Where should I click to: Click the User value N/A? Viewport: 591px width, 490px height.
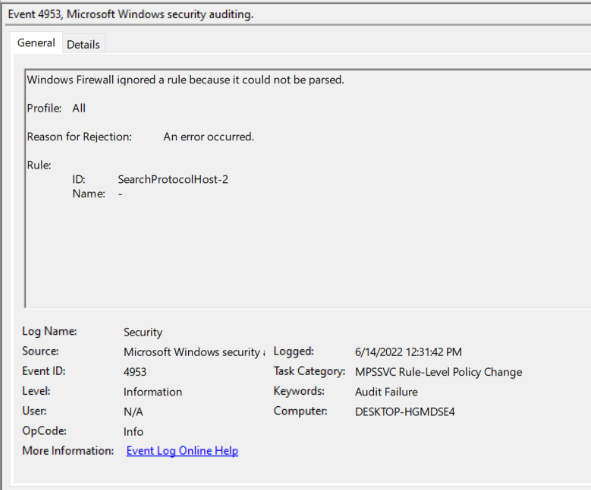(133, 412)
